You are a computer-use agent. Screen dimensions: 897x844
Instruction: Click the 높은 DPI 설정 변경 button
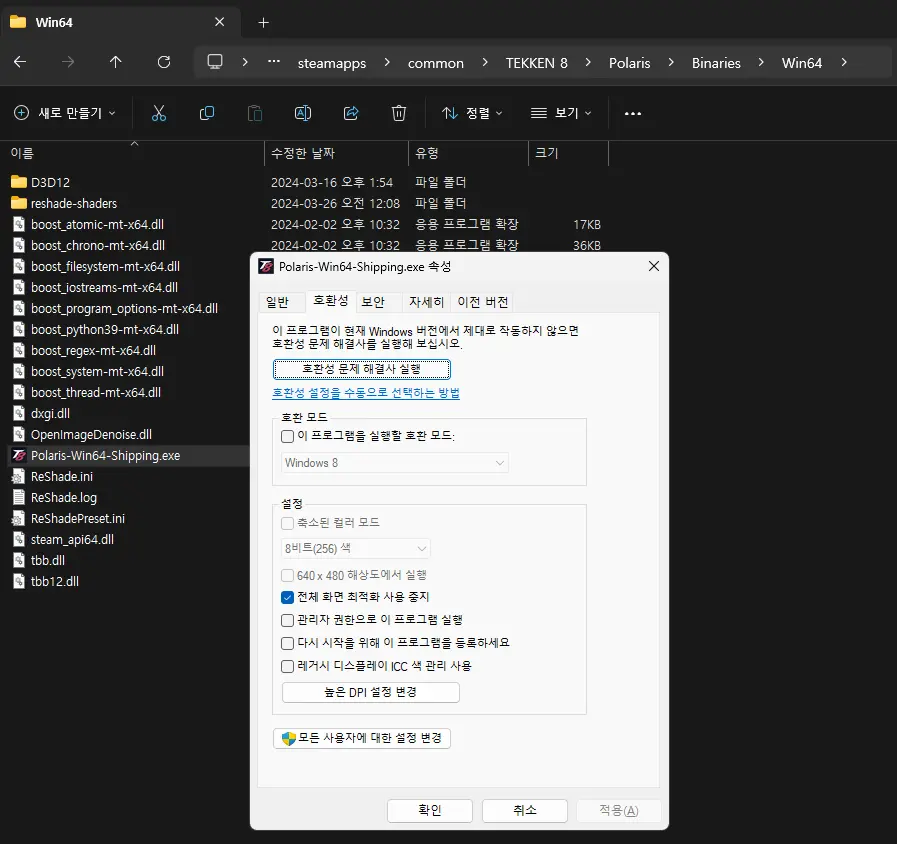(x=371, y=692)
